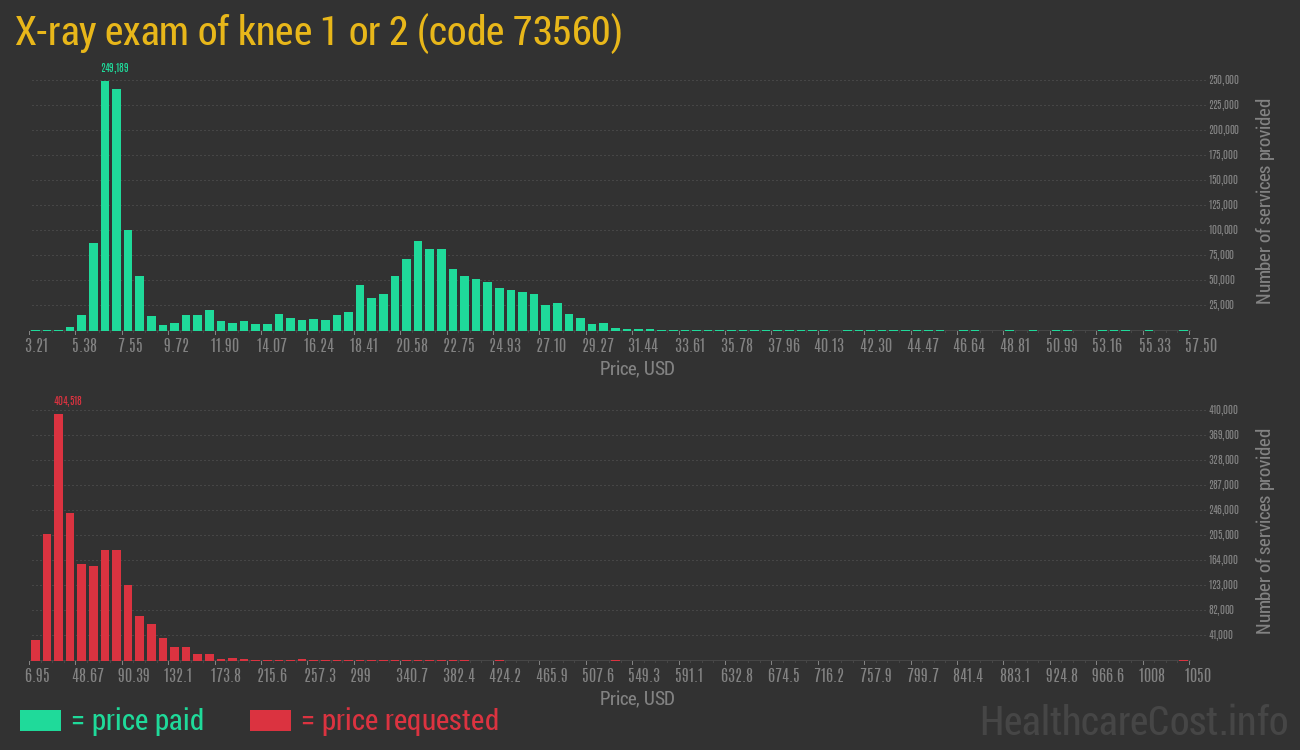Click the 3.21 tick on the green chart axis
The height and width of the screenshot is (750, 1300).
36,345
